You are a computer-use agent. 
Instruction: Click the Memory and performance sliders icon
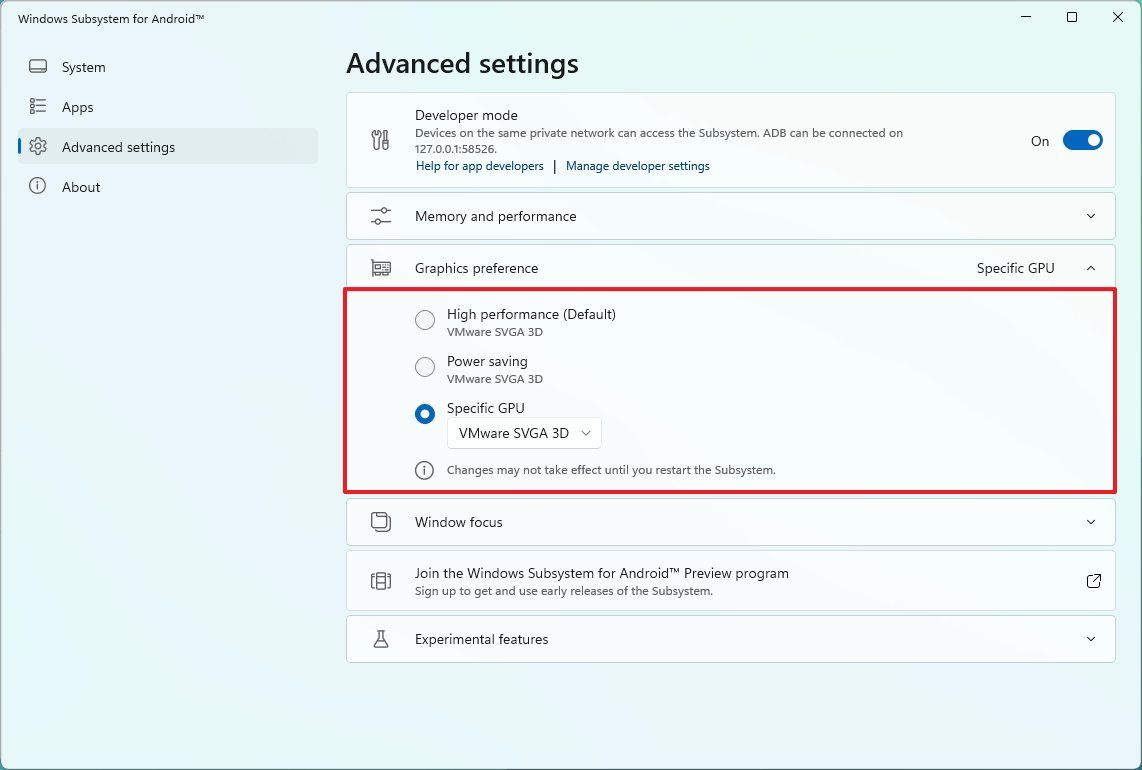380,215
